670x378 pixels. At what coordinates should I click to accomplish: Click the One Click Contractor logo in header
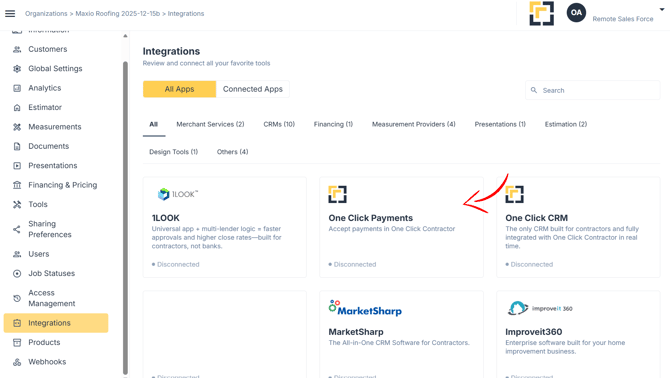pyautogui.click(x=541, y=13)
